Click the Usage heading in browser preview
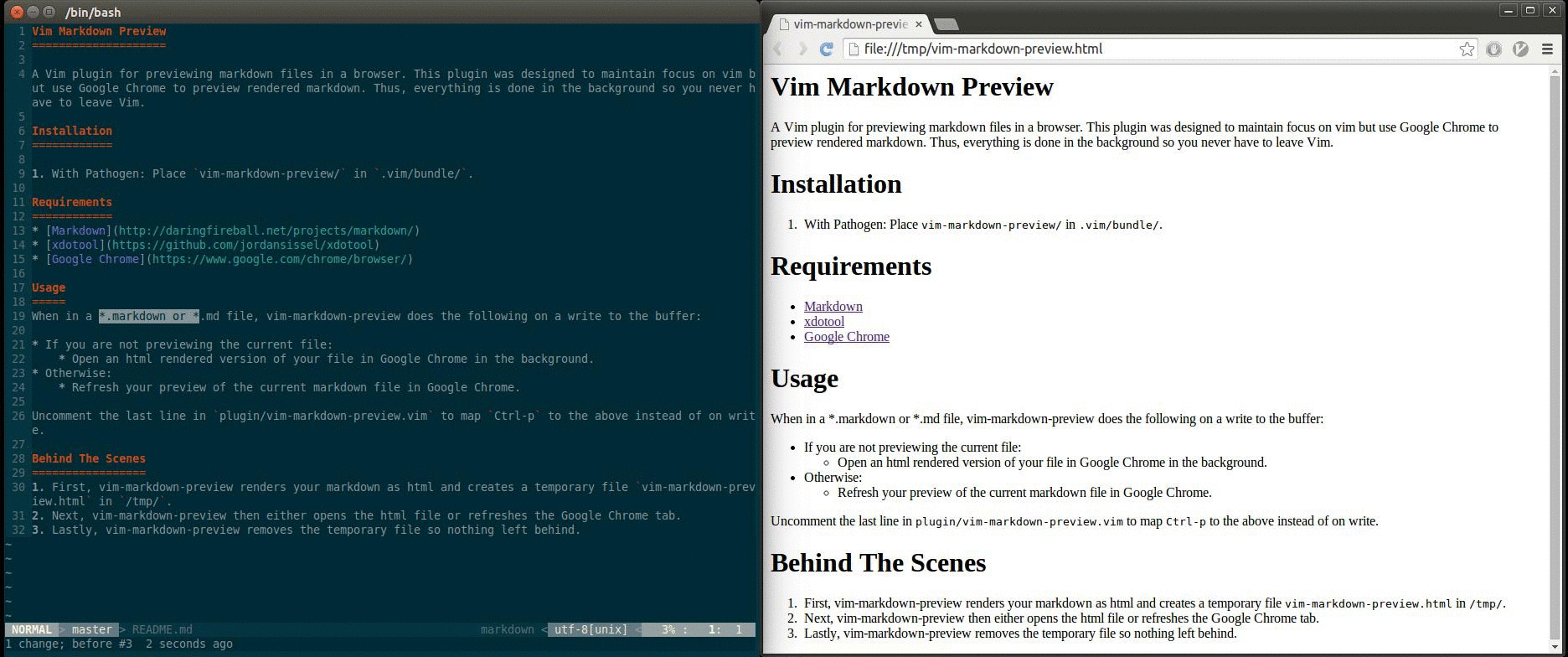1568x657 pixels. point(804,379)
